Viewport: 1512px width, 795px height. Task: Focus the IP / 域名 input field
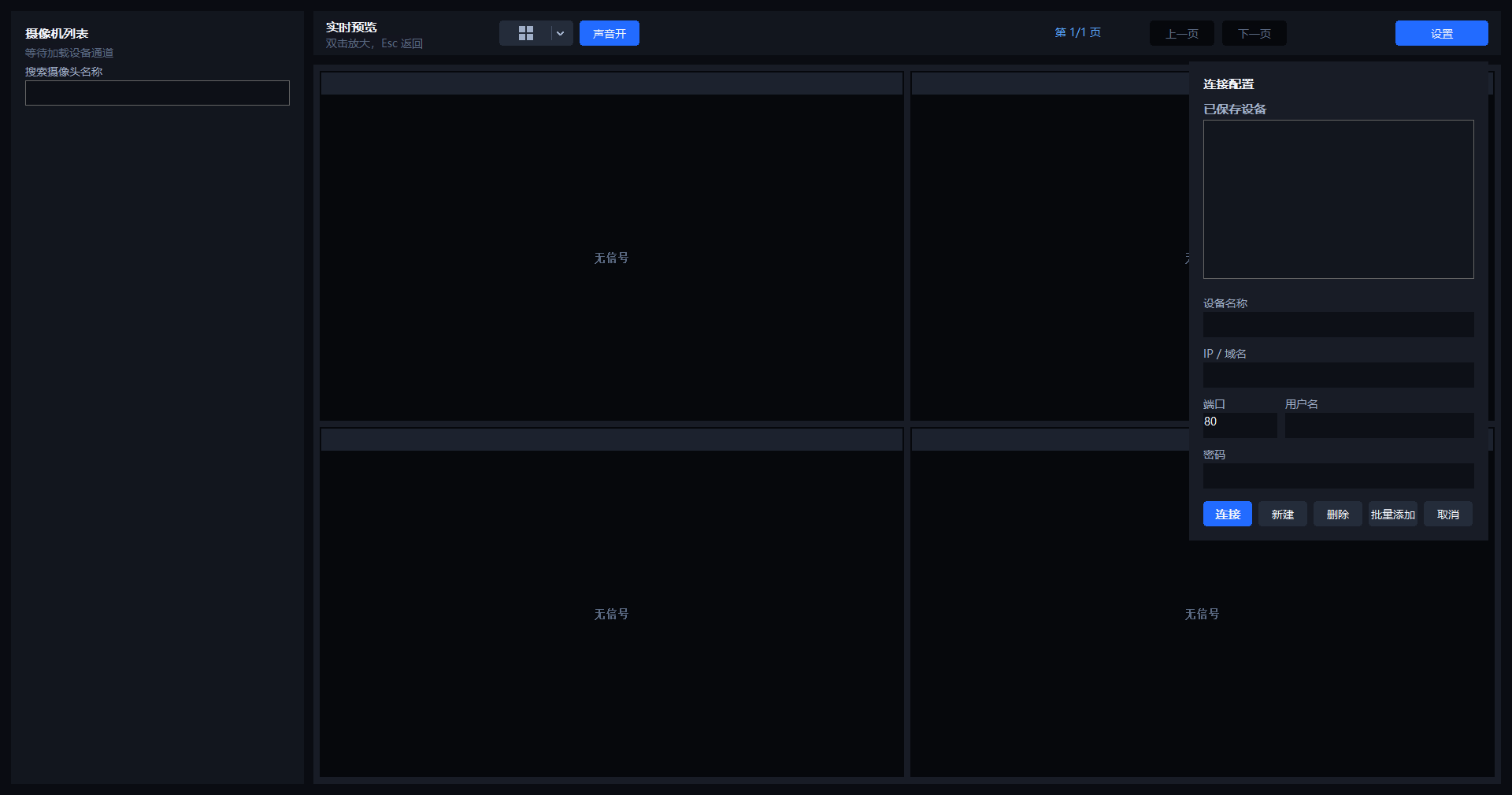pyautogui.click(x=1339, y=375)
